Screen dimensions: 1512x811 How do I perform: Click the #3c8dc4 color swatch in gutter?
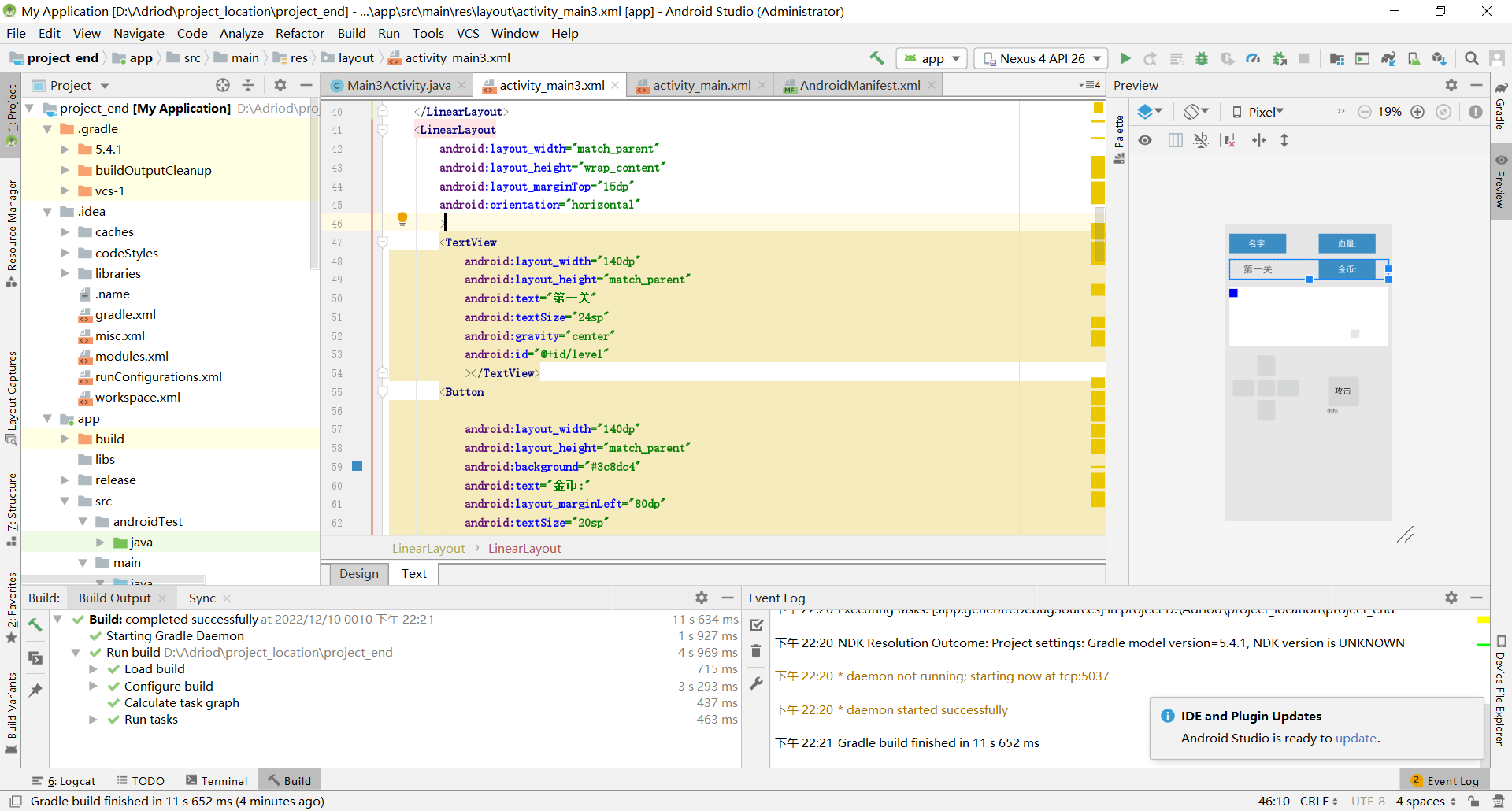click(x=357, y=466)
